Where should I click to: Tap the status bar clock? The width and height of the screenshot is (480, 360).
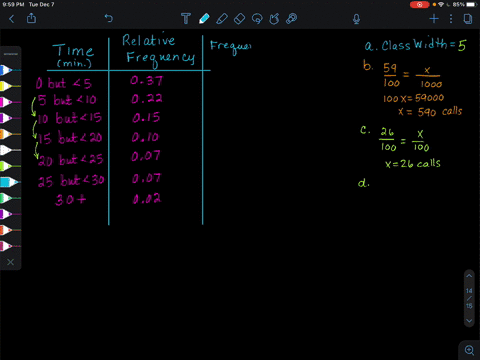point(13,5)
